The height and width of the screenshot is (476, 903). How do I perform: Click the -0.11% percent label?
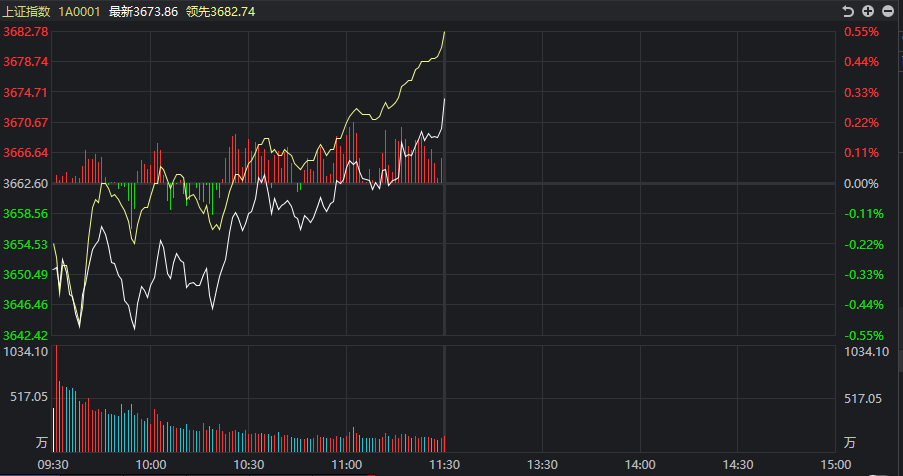point(864,214)
